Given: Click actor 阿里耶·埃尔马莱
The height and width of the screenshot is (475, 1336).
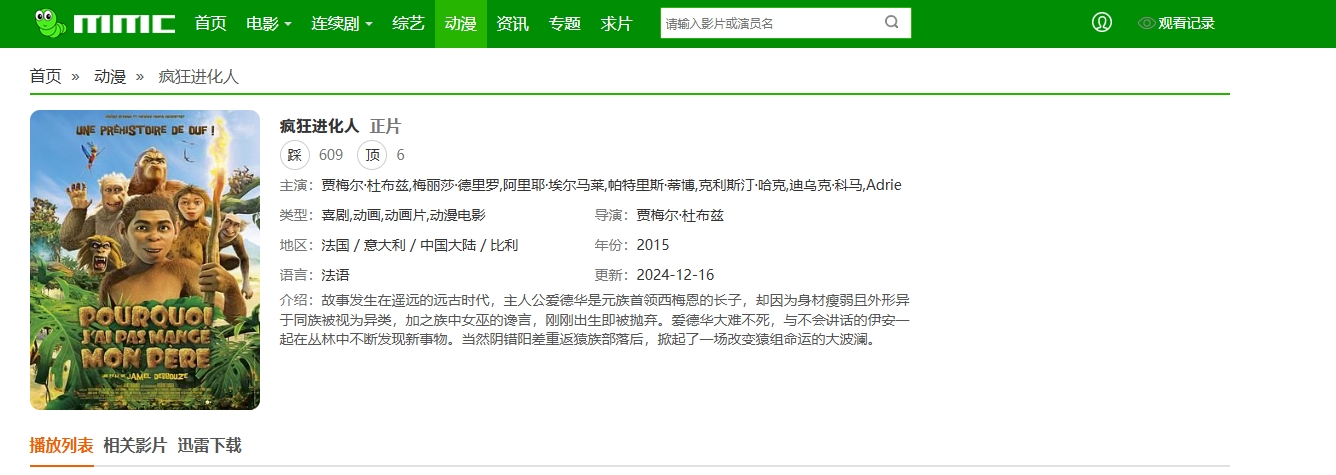Looking at the screenshot, I should (553, 185).
